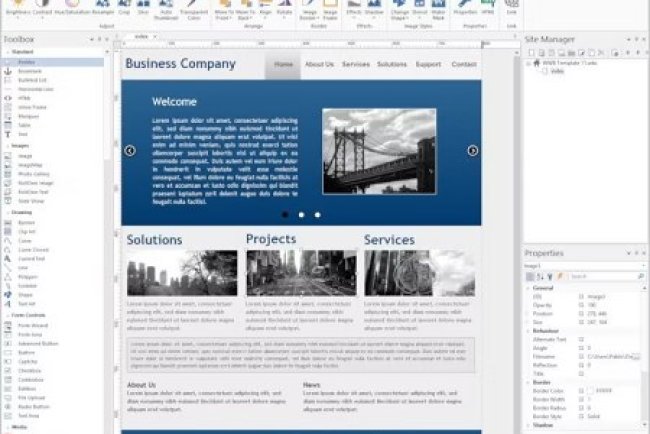The width and height of the screenshot is (650, 434).
Task: Collapse the Drawing toolbox group
Action: point(7,212)
